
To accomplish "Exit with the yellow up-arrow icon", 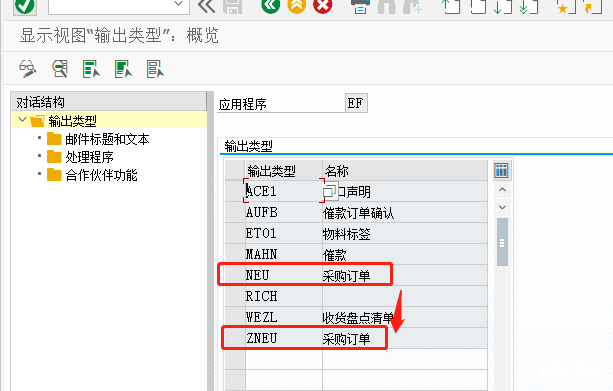I will pyautogui.click(x=297, y=5).
